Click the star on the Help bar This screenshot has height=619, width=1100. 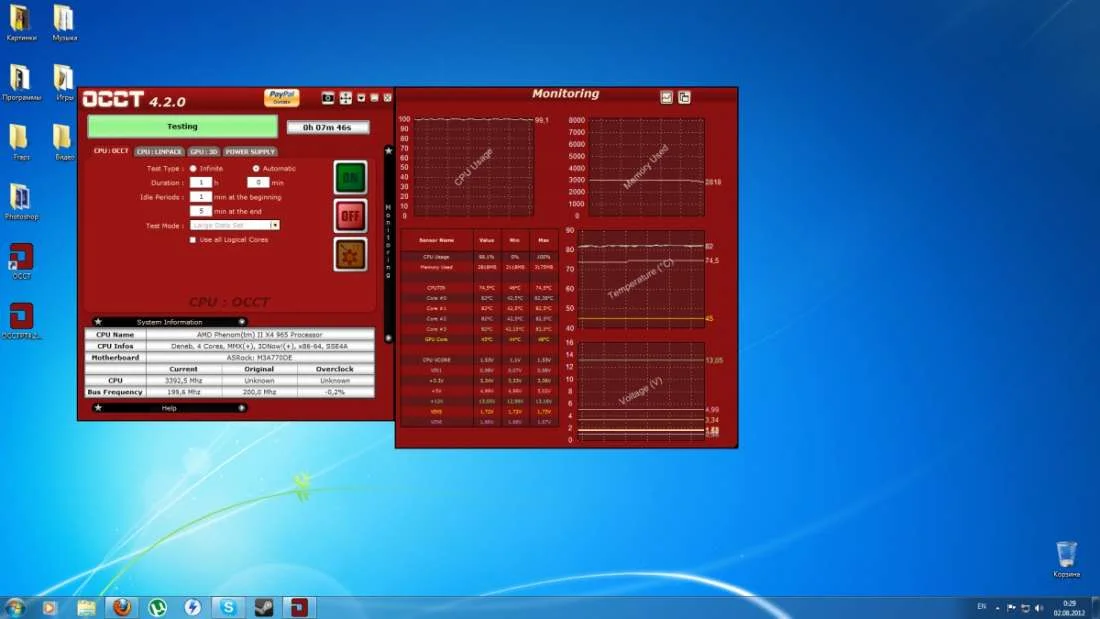(x=98, y=408)
